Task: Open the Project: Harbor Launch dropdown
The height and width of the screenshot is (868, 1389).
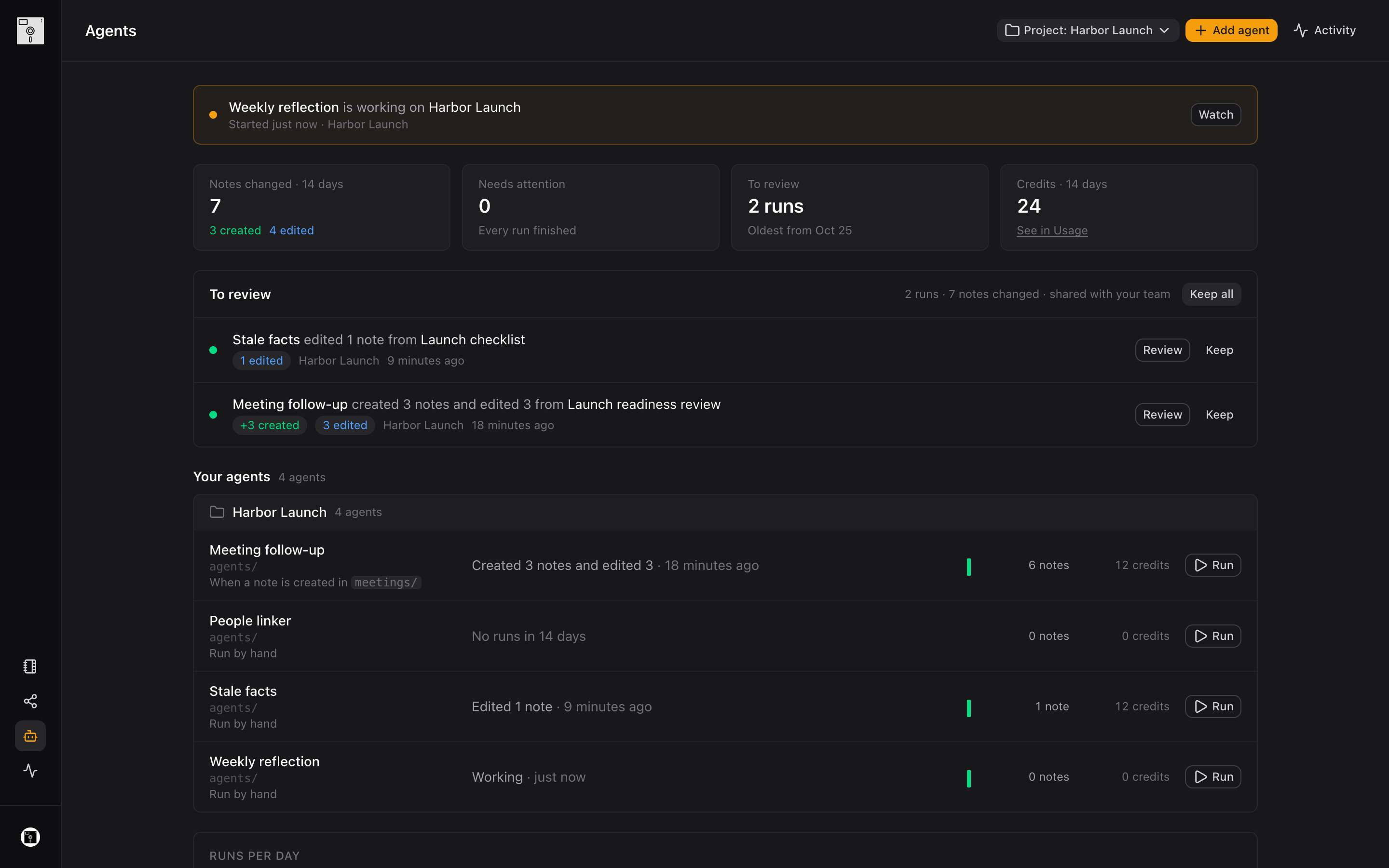Action: coord(1088,30)
